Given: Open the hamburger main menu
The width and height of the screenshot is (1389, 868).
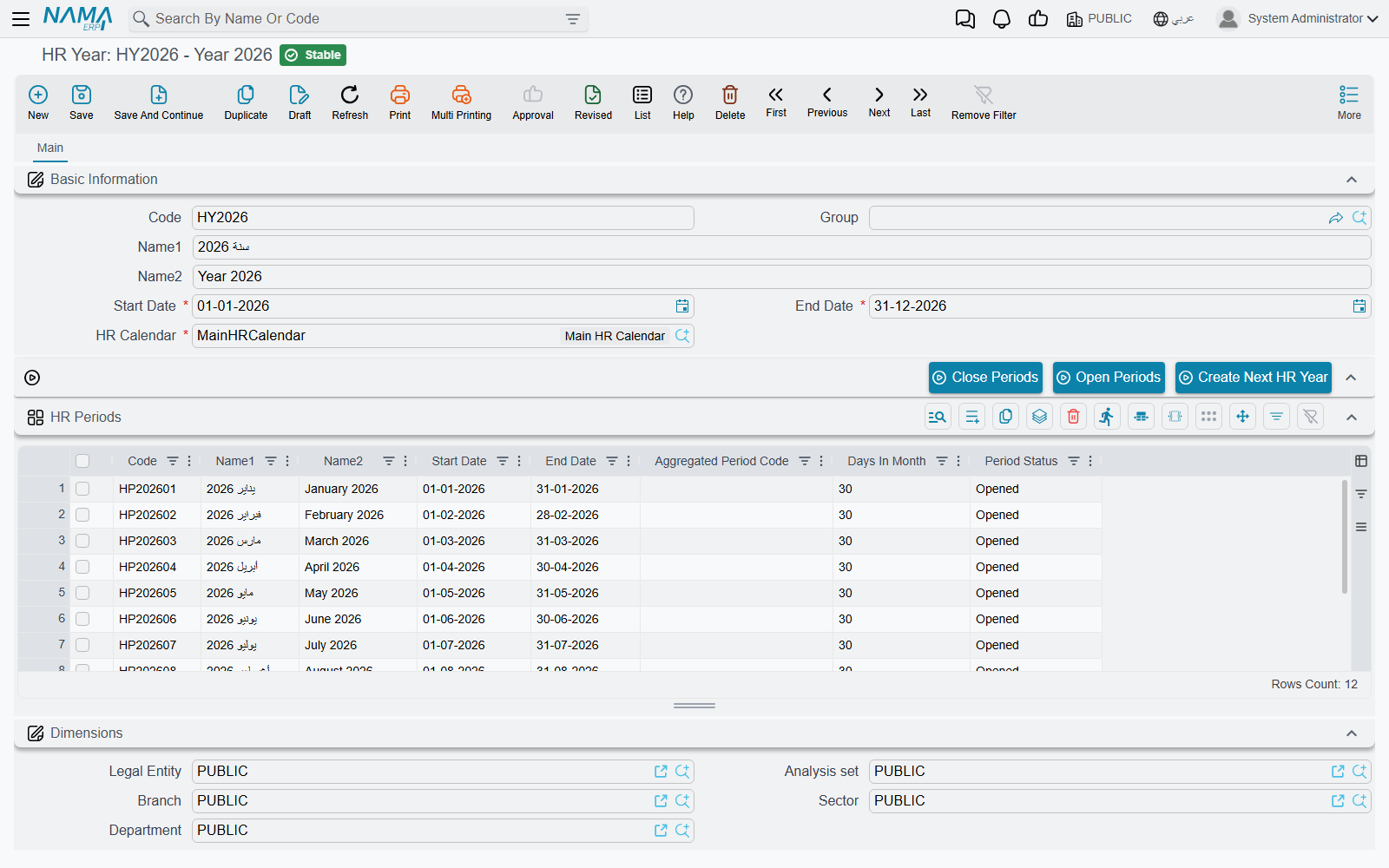Looking at the screenshot, I should [x=21, y=18].
